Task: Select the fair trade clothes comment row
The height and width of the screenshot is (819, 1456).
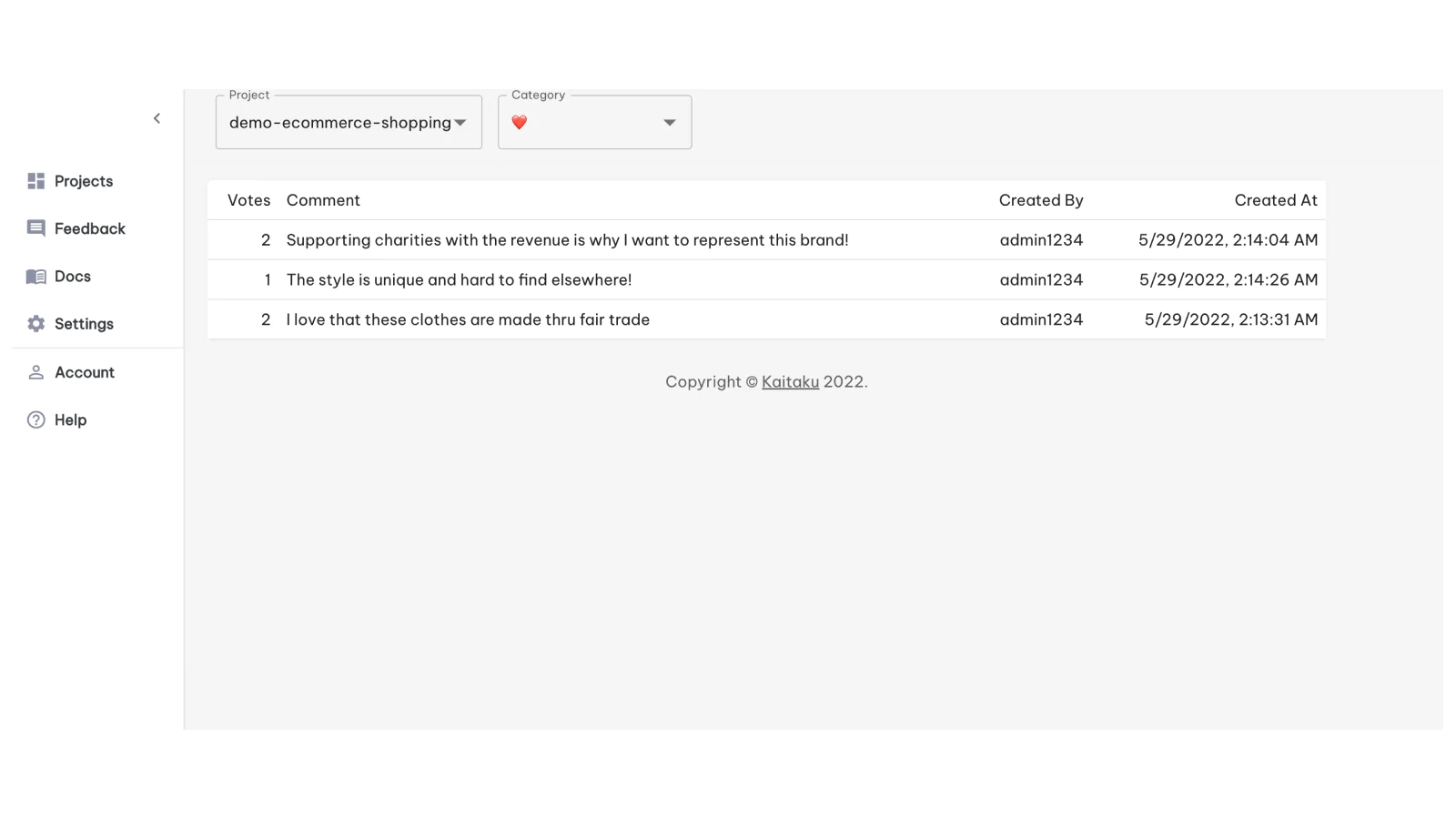Action: click(x=468, y=319)
